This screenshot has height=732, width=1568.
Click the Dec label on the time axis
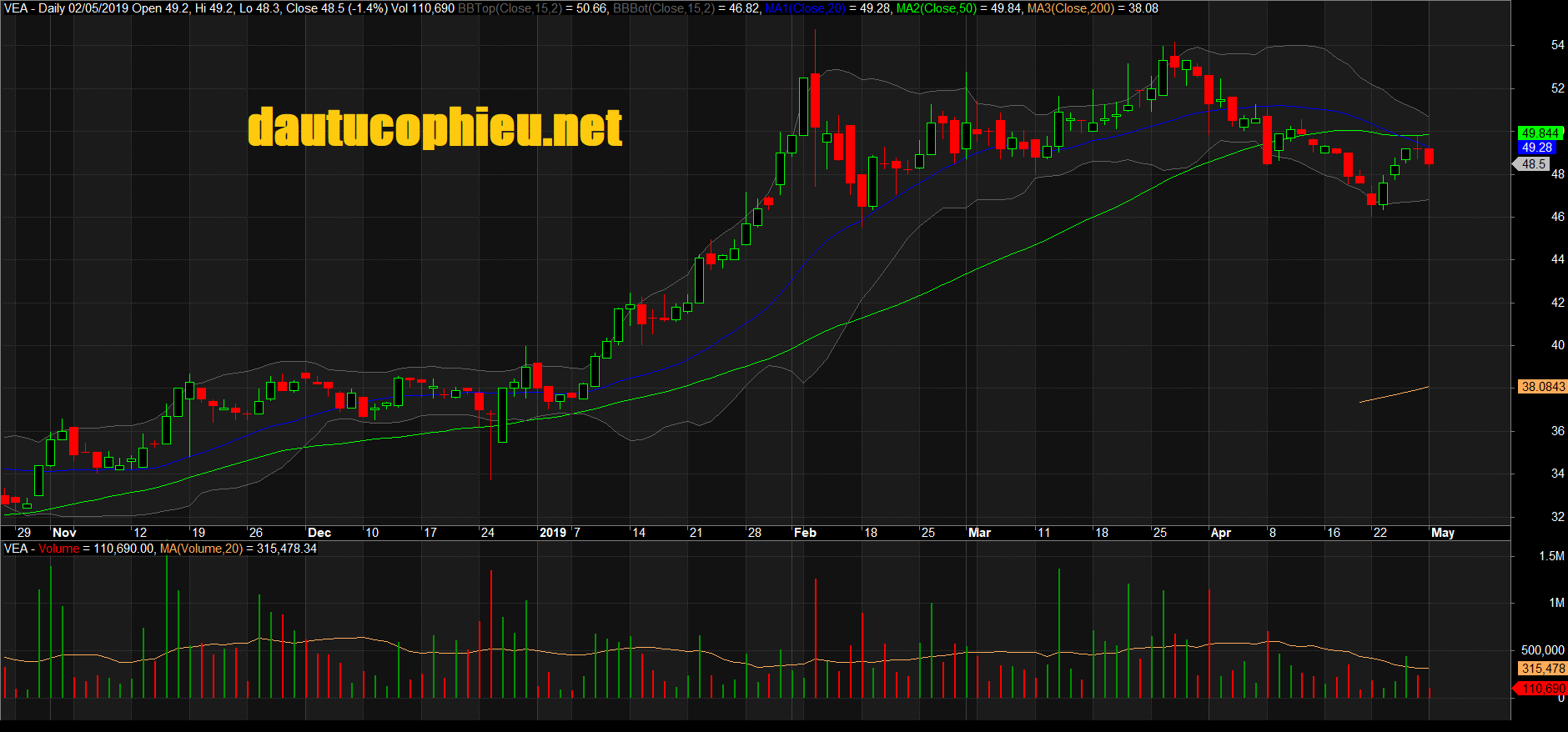coord(319,533)
